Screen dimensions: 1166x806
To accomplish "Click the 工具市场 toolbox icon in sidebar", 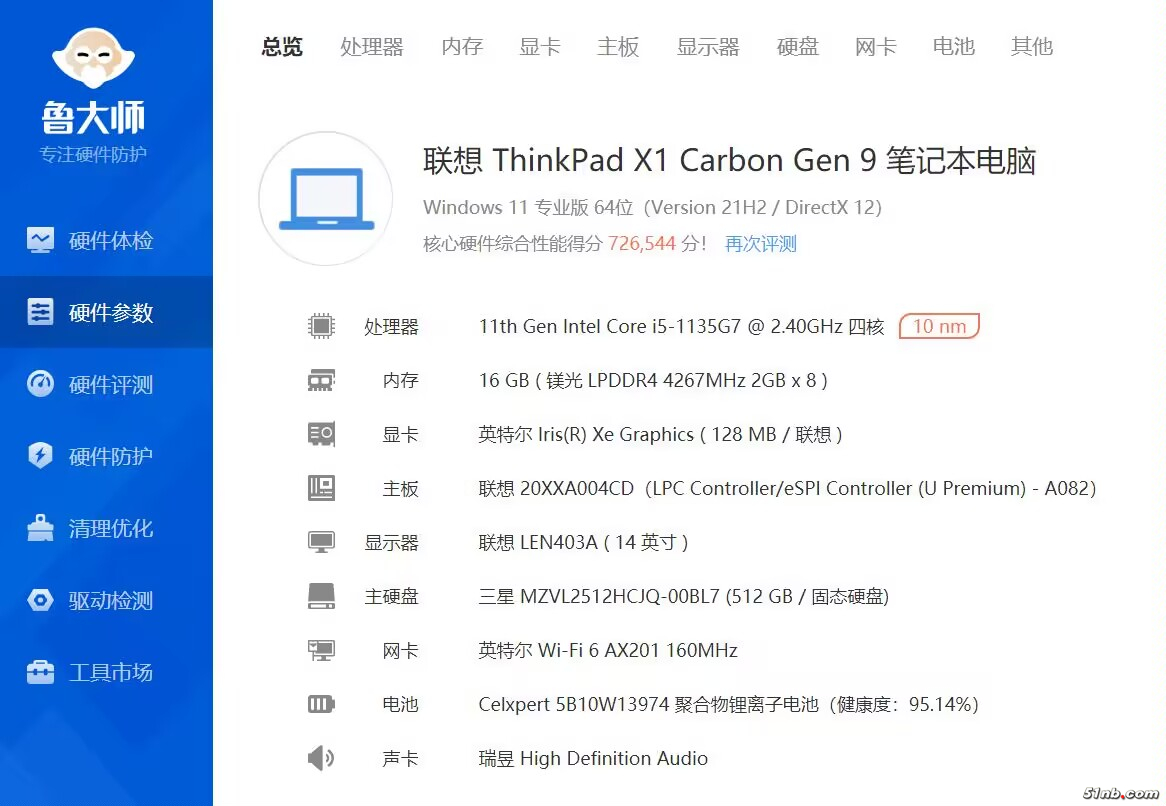I will click(x=41, y=672).
